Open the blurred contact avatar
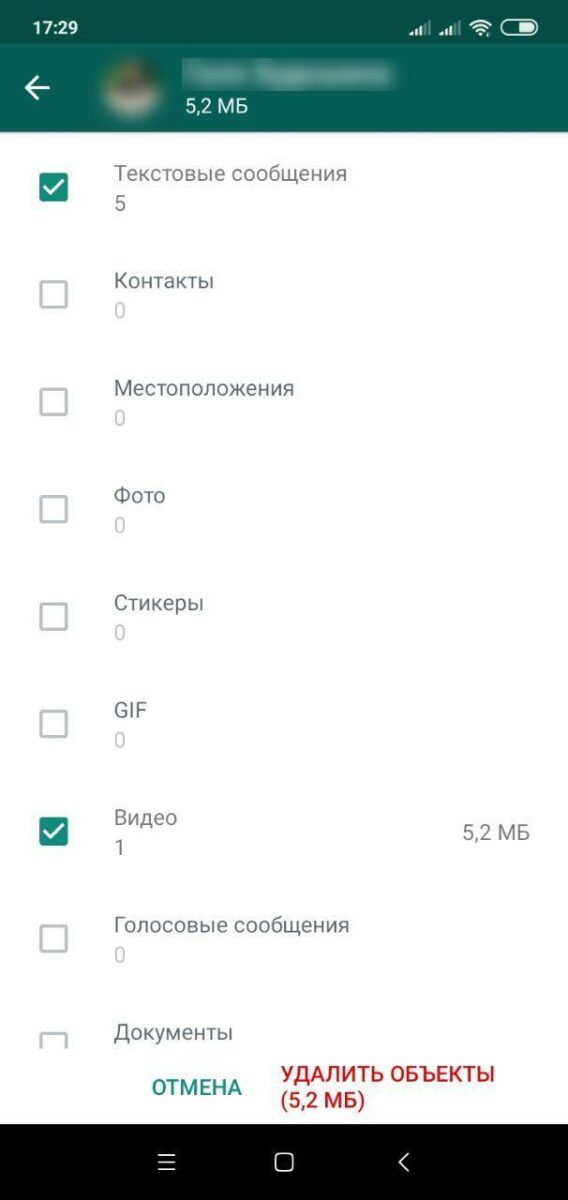 [x=133, y=88]
